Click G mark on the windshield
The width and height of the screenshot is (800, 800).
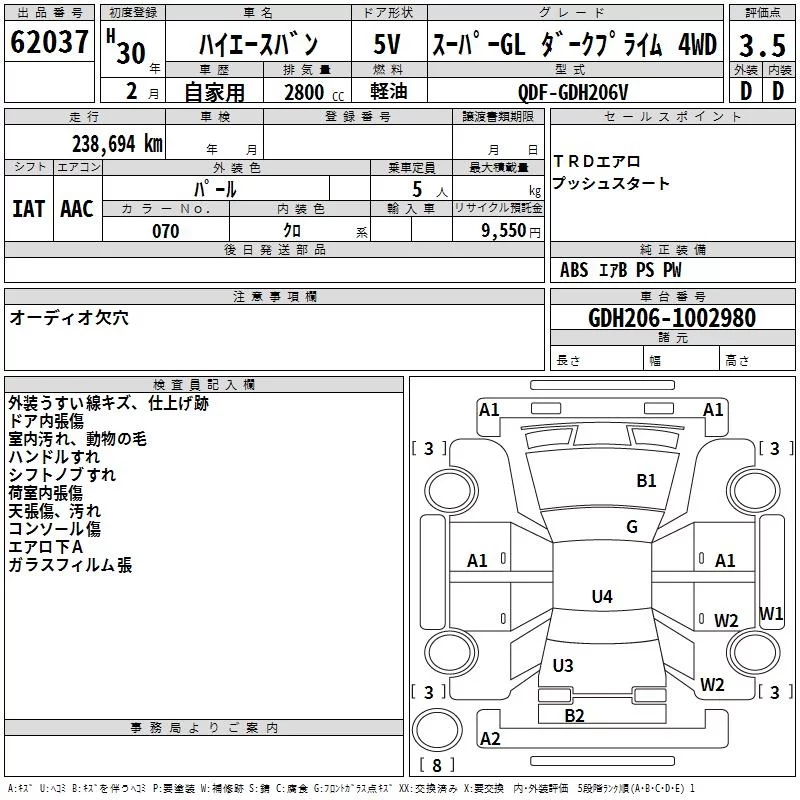coord(632,527)
